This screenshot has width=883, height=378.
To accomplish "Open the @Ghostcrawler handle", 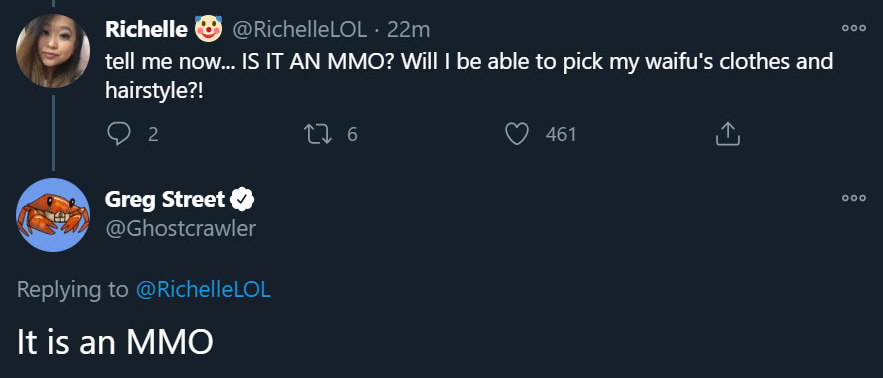I will (x=180, y=228).
